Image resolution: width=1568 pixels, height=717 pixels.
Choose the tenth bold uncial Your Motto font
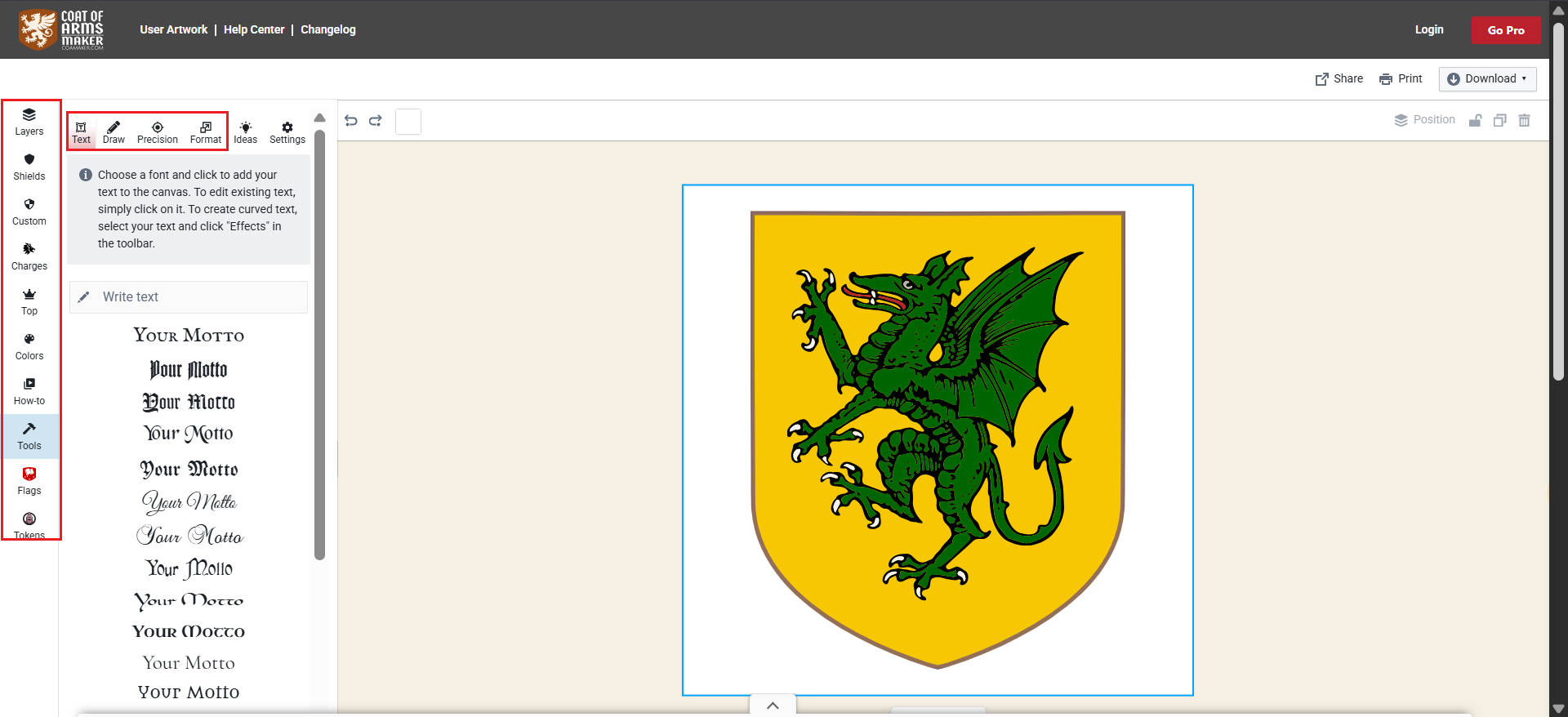[x=189, y=631]
